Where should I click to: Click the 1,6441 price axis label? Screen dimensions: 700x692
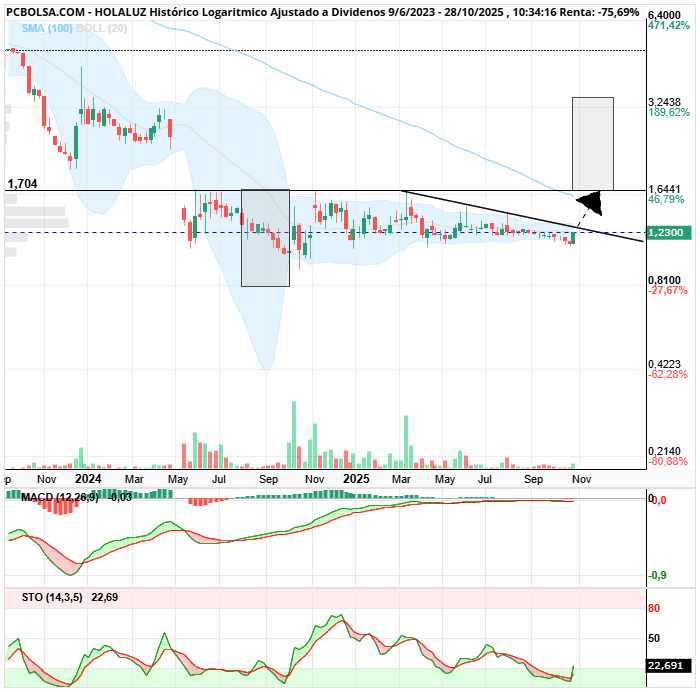[x=665, y=189]
